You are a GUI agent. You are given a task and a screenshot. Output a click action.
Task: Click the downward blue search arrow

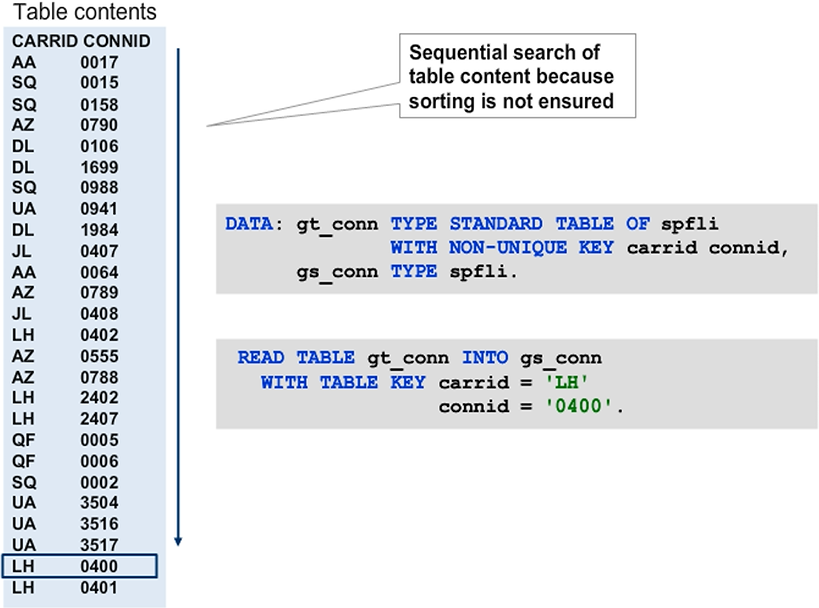[x=178, y=300]
